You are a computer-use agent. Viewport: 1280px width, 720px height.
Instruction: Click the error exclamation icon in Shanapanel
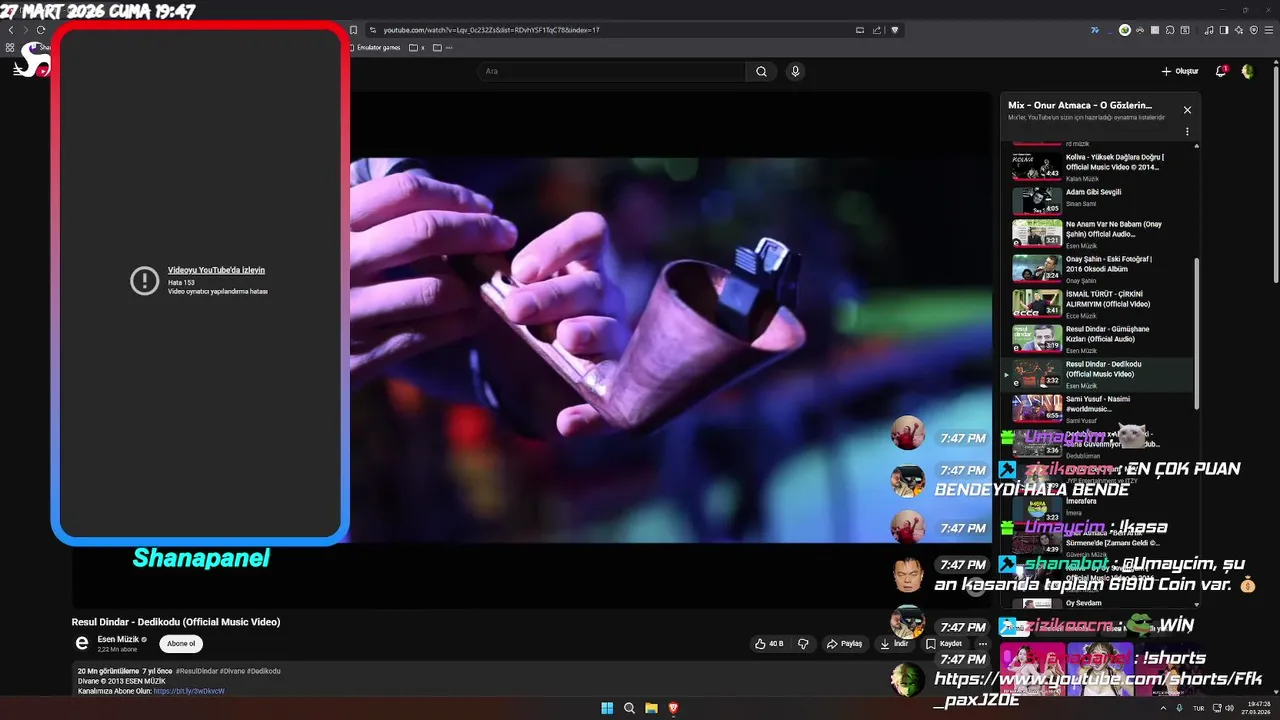(x=145, y=280)
